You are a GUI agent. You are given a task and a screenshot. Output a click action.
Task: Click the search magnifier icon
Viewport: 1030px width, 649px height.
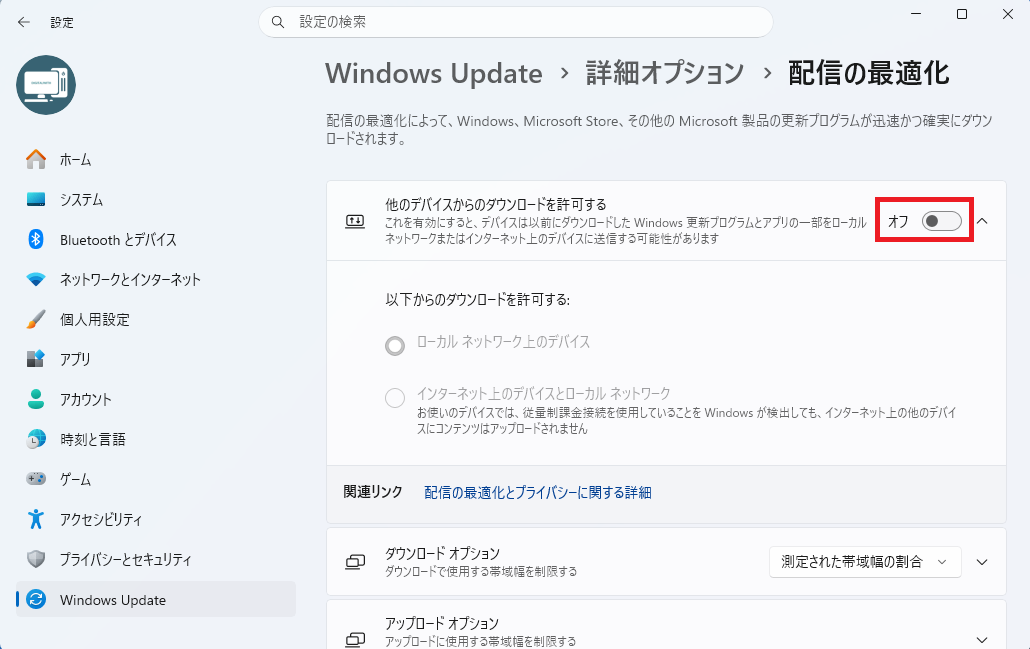278,22
